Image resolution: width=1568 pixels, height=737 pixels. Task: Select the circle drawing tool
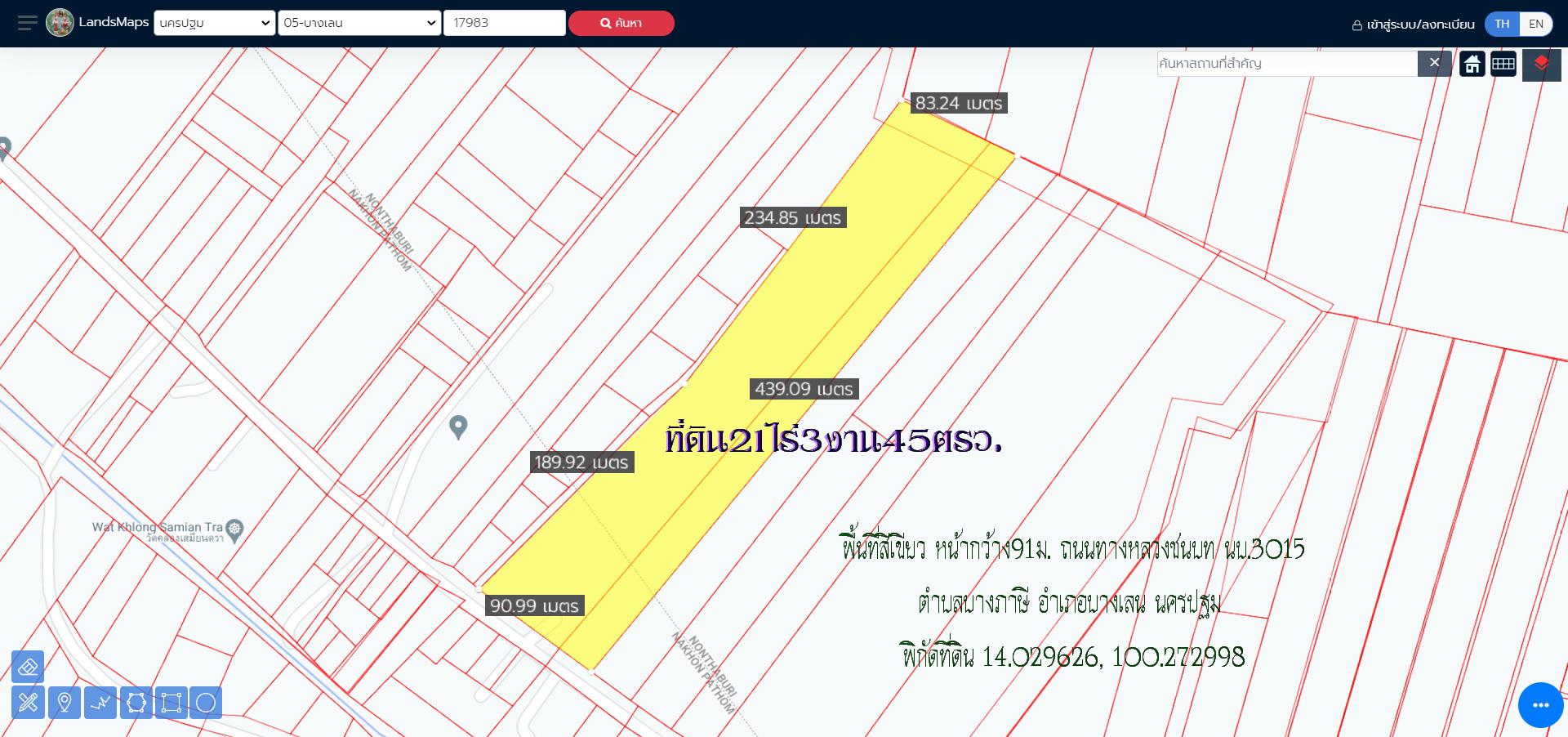[x=206, y=703]
